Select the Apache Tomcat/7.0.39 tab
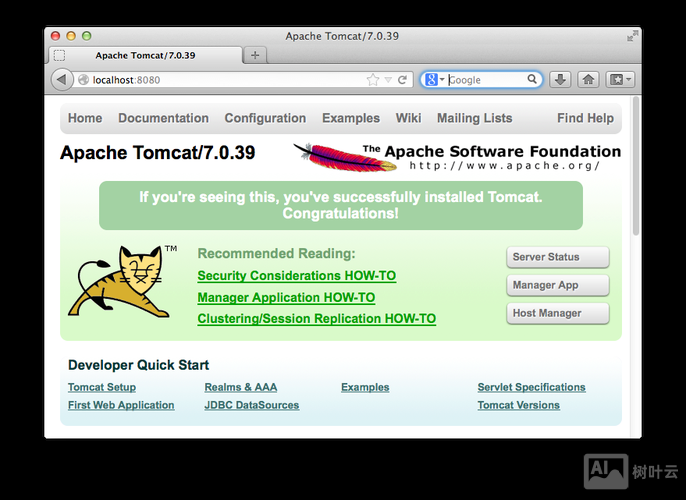The height and width of the screenshot is (500, 686). pos(145,55)
